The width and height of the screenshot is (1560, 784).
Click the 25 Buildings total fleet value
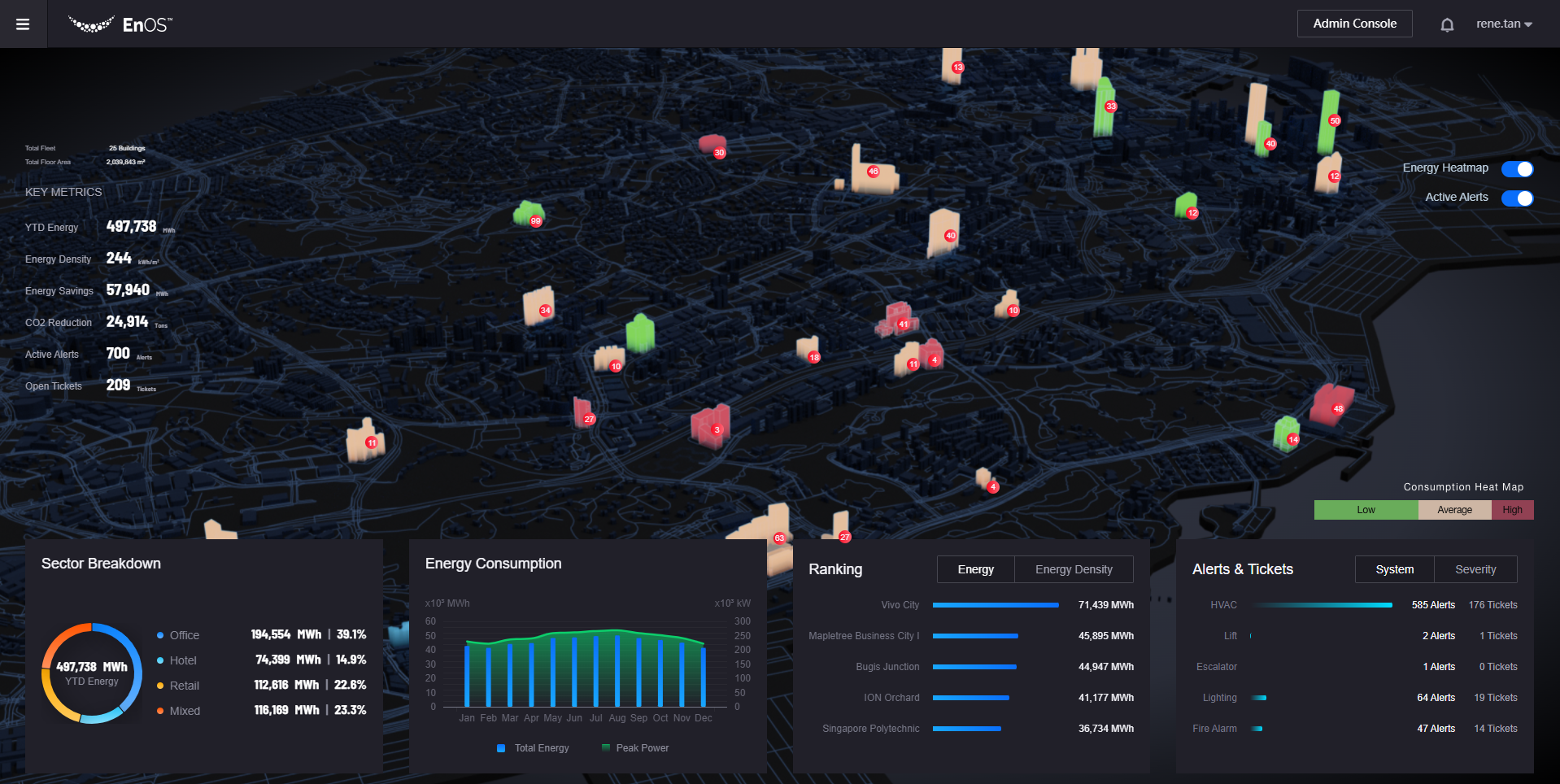pos(127,148)
